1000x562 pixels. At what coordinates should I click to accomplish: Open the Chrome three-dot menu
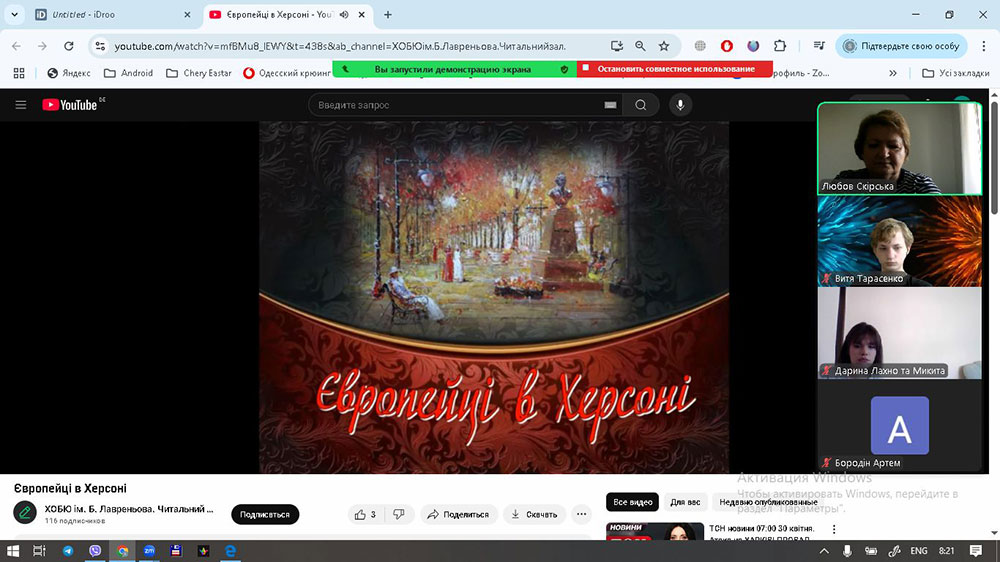point(983,46)
